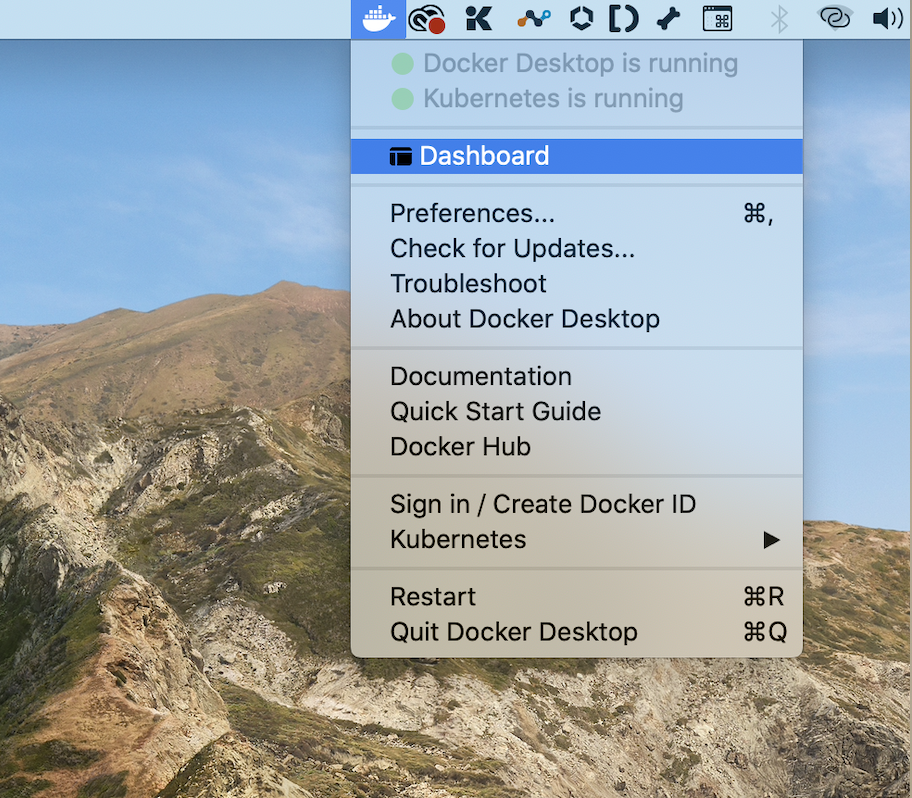Quit Docker Desktop
Screen dimensions: 912x798
(x=513, y=632)
